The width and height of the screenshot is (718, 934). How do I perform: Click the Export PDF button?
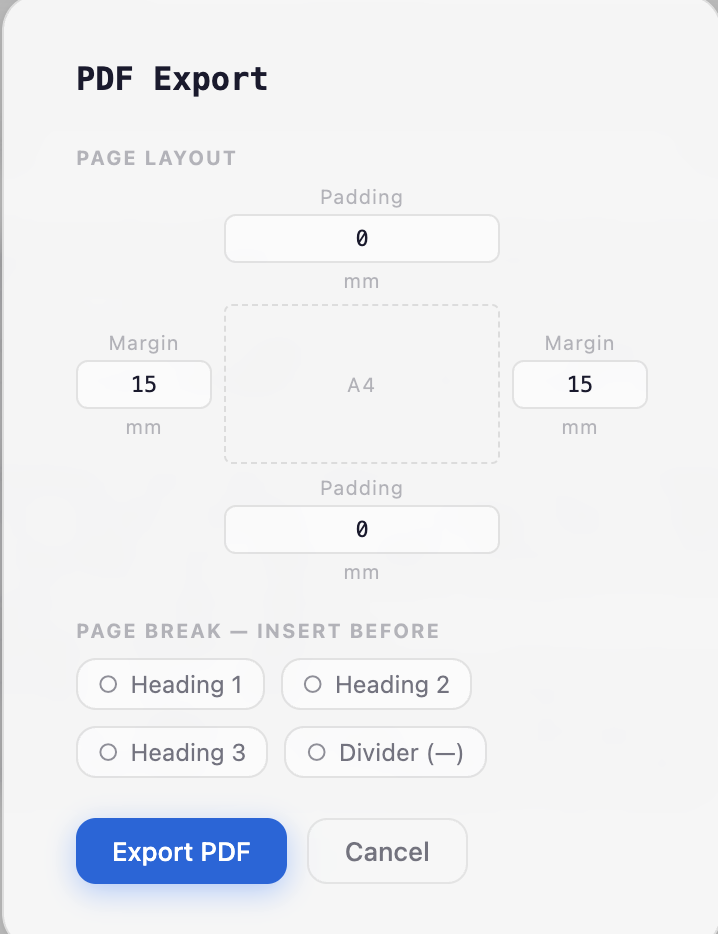point(181,851)
